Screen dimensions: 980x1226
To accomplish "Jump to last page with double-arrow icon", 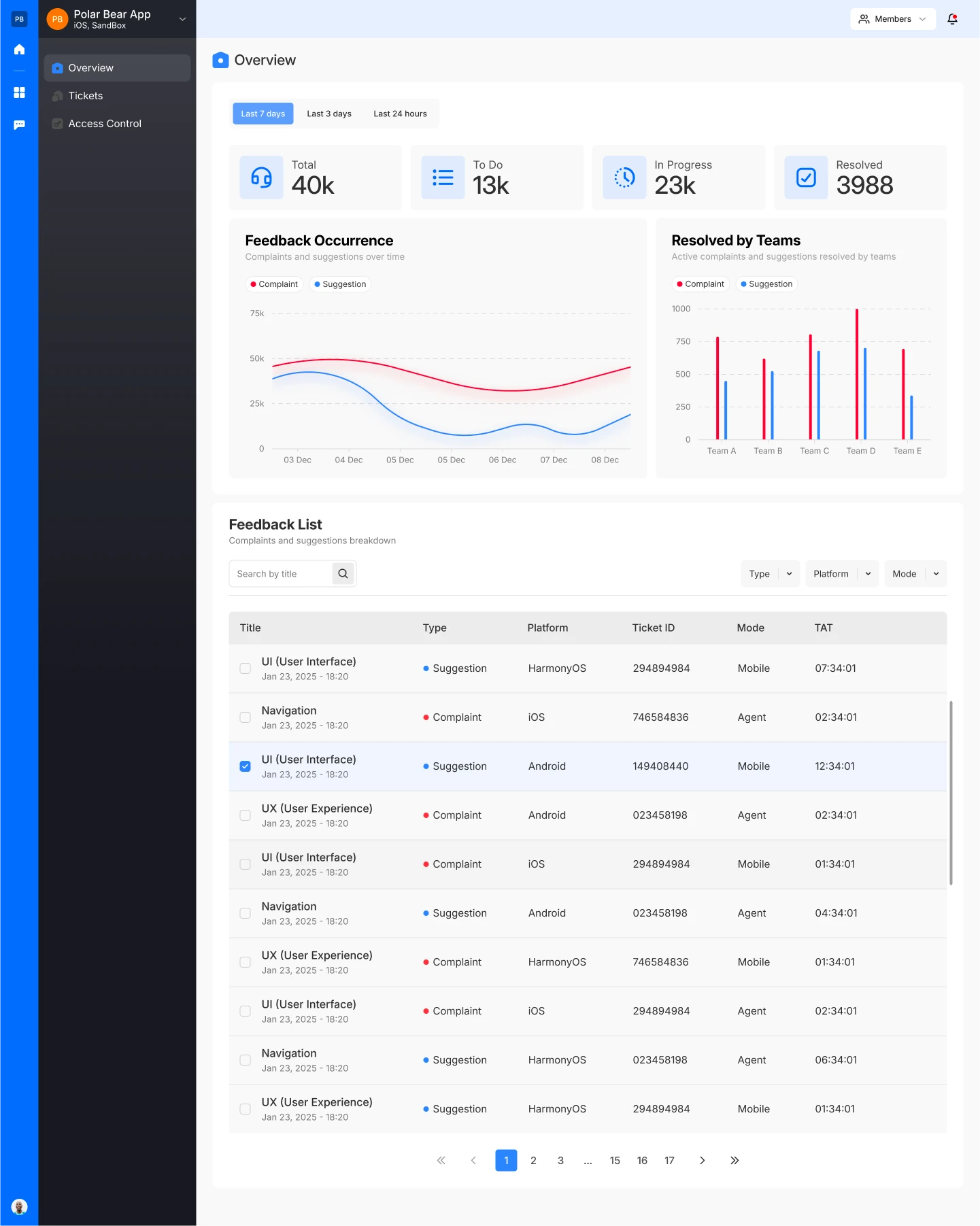I will click(x=734, y=1161).
